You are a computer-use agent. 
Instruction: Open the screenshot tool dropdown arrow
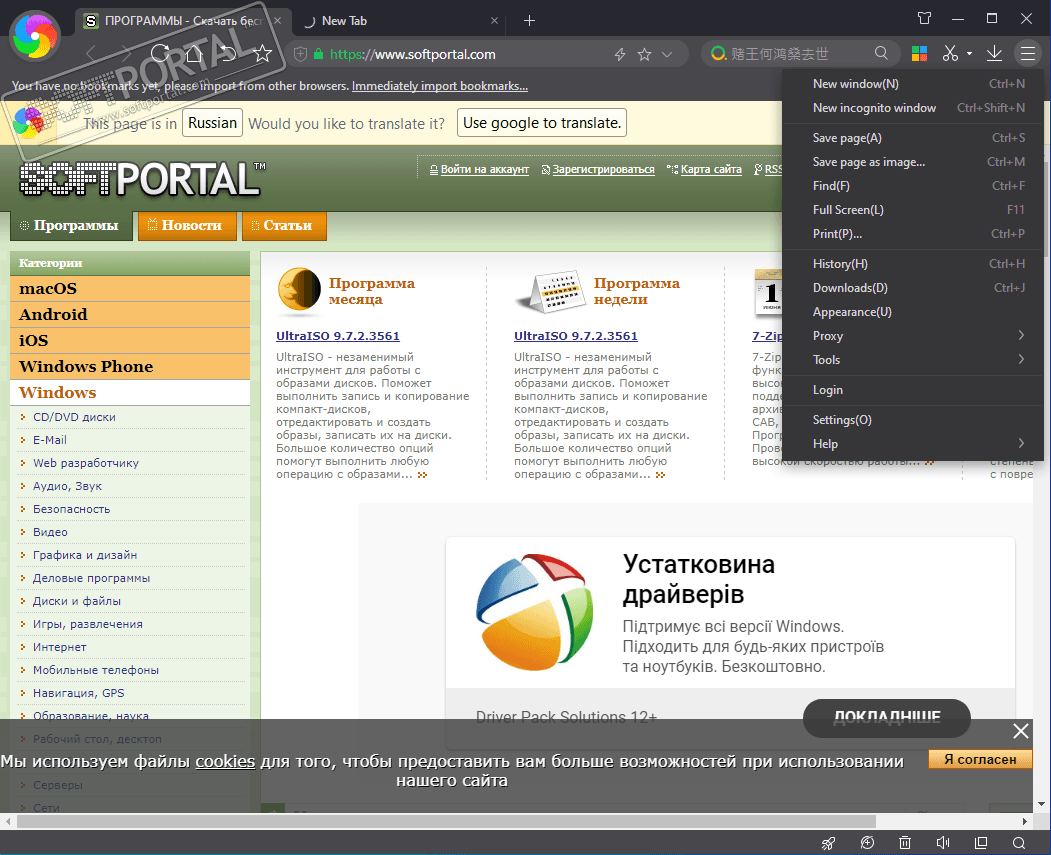pos(969,54)
